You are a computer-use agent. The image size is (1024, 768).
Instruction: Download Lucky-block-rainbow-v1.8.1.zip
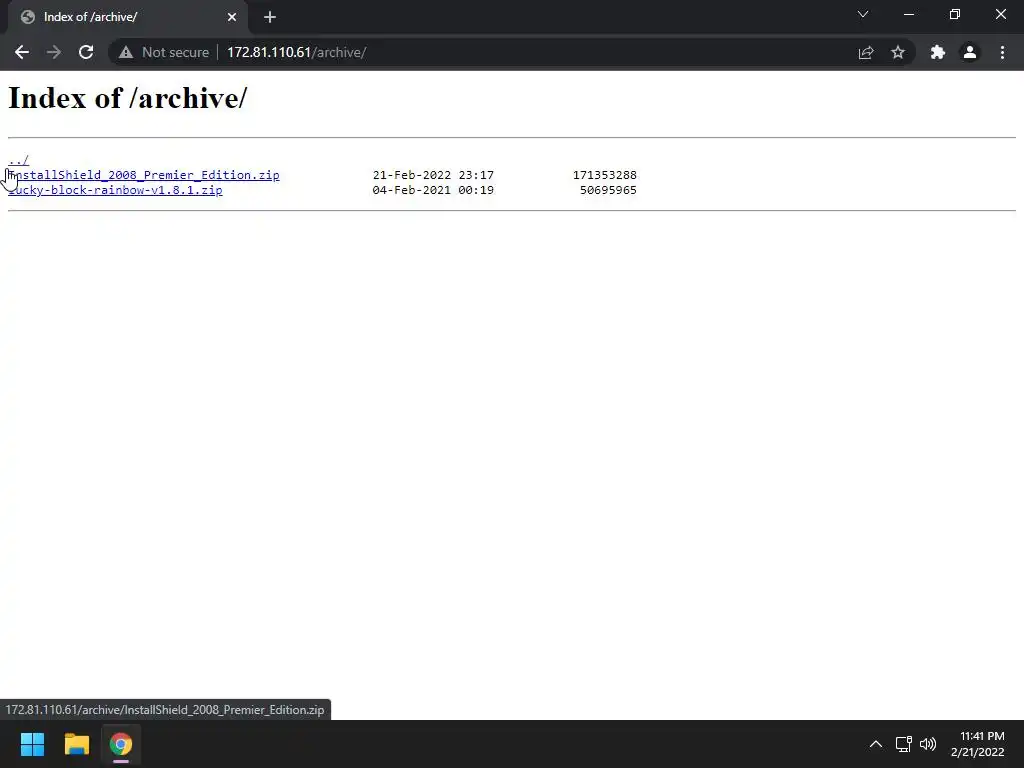click(115, 190)
